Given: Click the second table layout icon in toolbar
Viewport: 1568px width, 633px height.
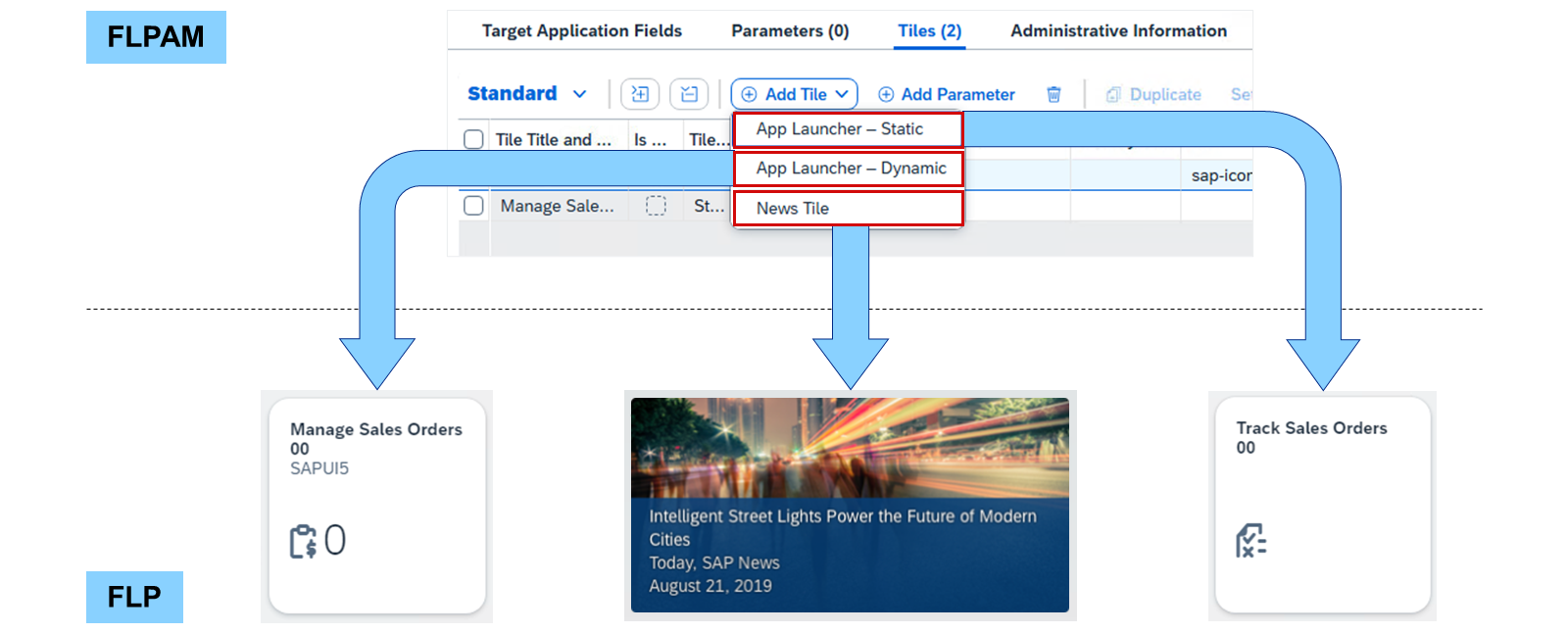Looking at the screenshot, I should point(689,94).
